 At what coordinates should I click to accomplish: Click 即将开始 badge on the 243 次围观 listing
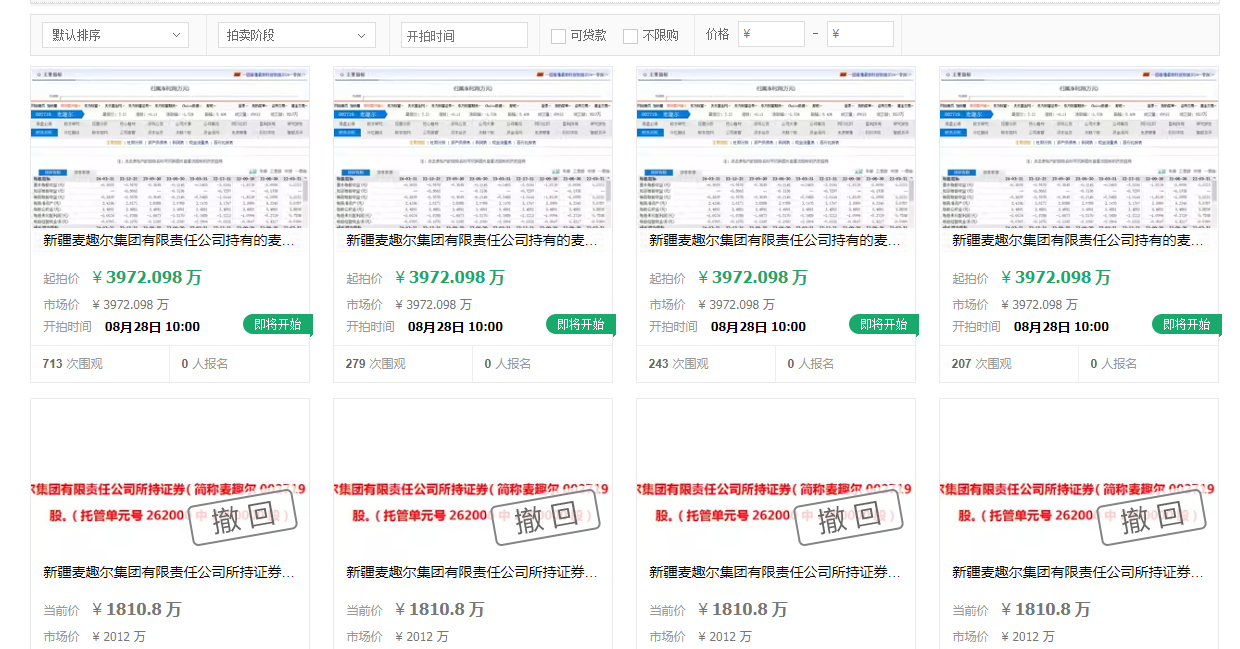884,324
